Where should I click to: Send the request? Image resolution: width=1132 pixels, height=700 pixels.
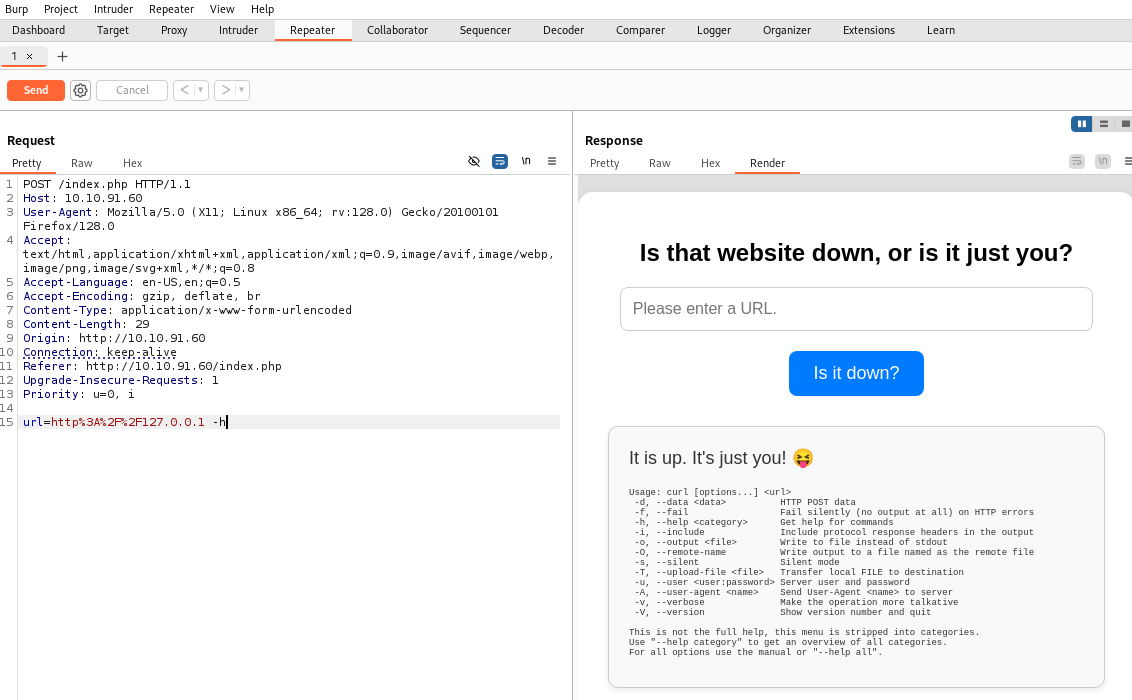click(35, 90)
